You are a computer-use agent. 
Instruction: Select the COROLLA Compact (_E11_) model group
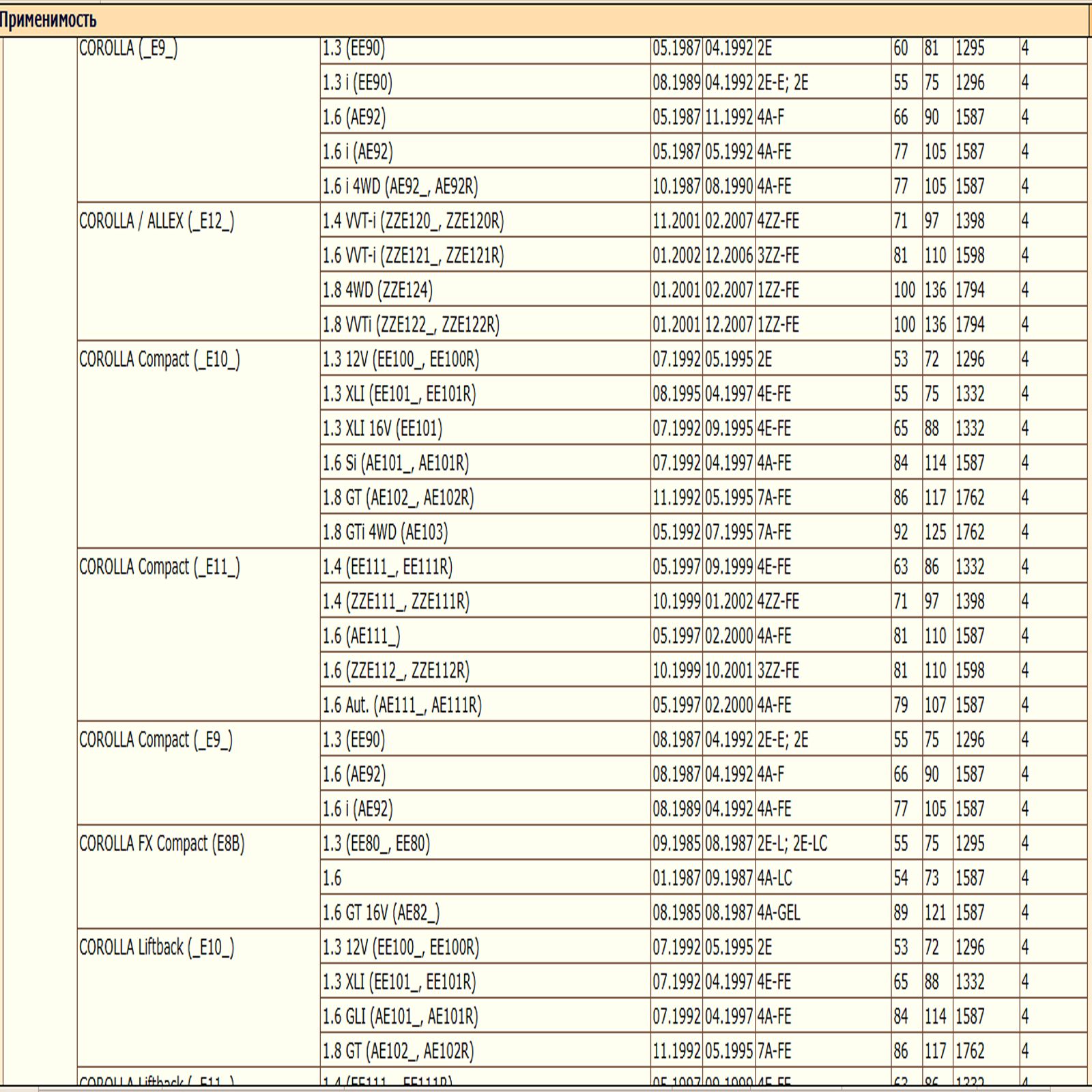click(x=159, y=567)
